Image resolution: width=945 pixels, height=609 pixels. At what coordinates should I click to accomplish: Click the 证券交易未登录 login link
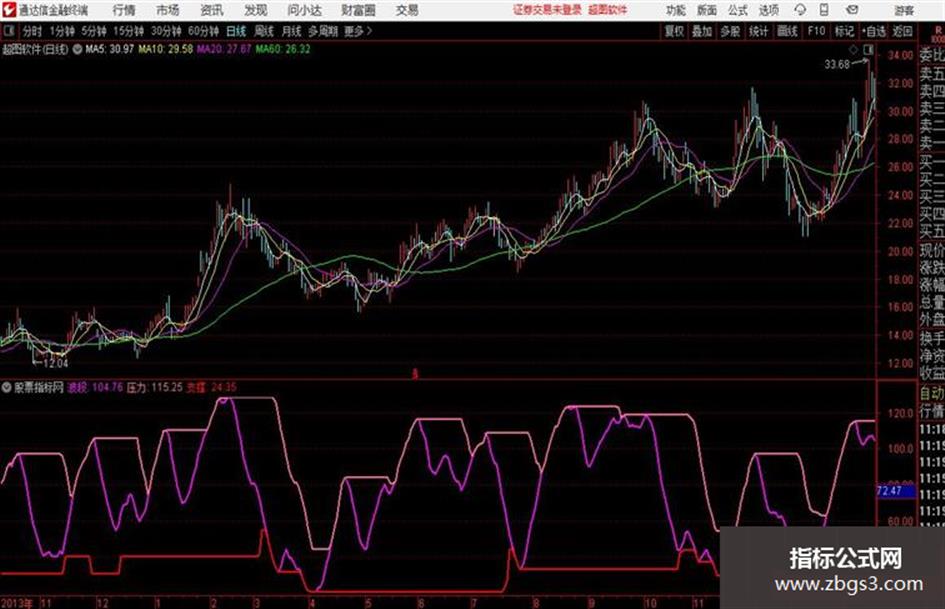pos(547,10)
